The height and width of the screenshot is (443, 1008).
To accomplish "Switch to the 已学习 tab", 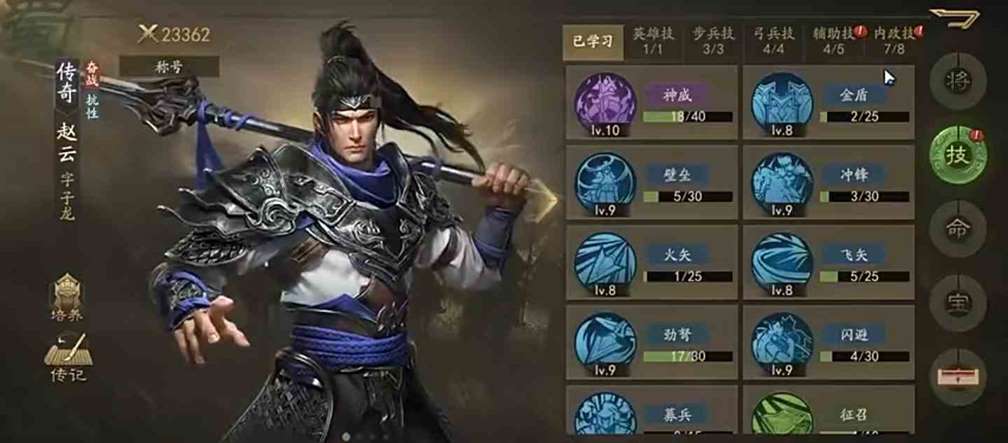I will [x=593, y=43].
